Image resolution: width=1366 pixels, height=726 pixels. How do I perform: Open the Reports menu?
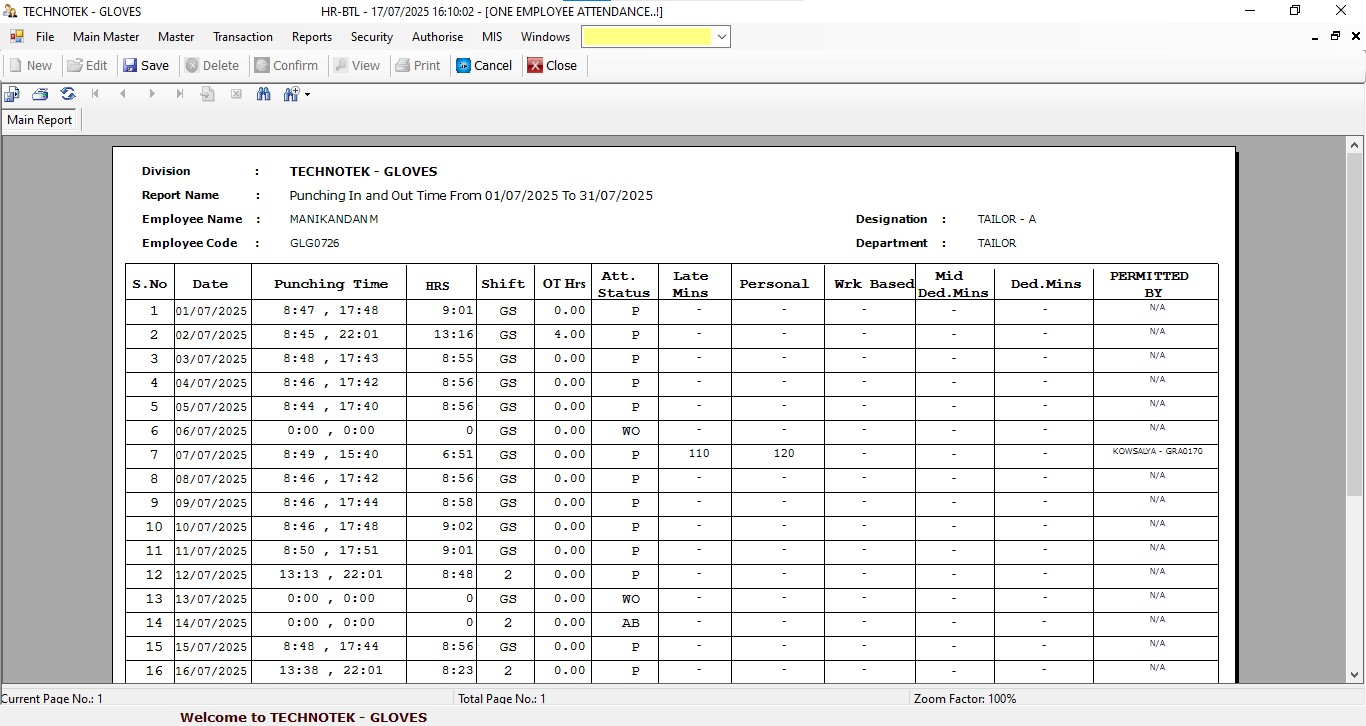point(311,37)
